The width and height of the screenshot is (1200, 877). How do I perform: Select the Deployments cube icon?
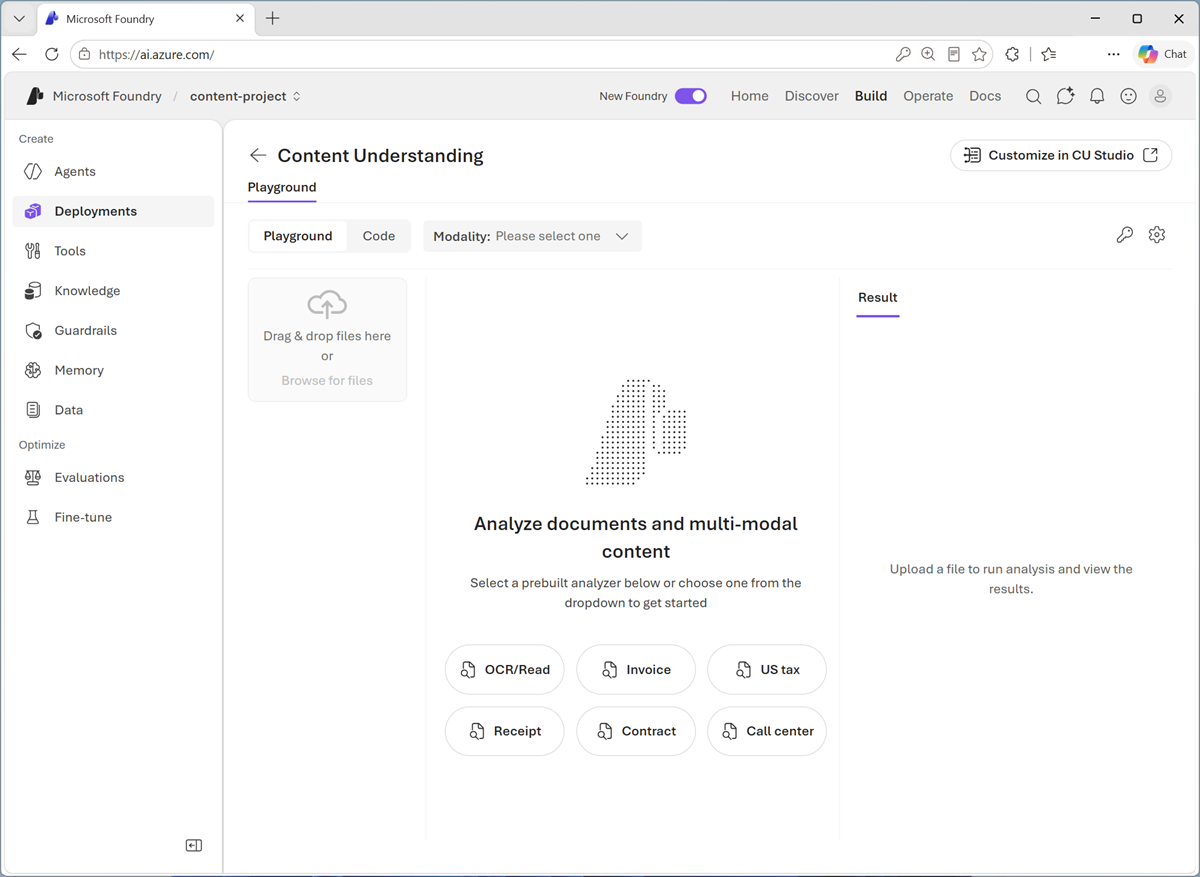pyautogui.click(x=33, y=211)
